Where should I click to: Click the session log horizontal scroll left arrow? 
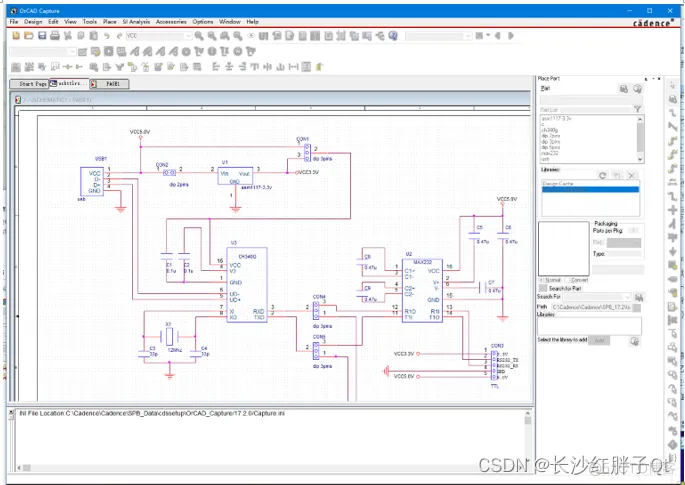[x=19, y=468]
